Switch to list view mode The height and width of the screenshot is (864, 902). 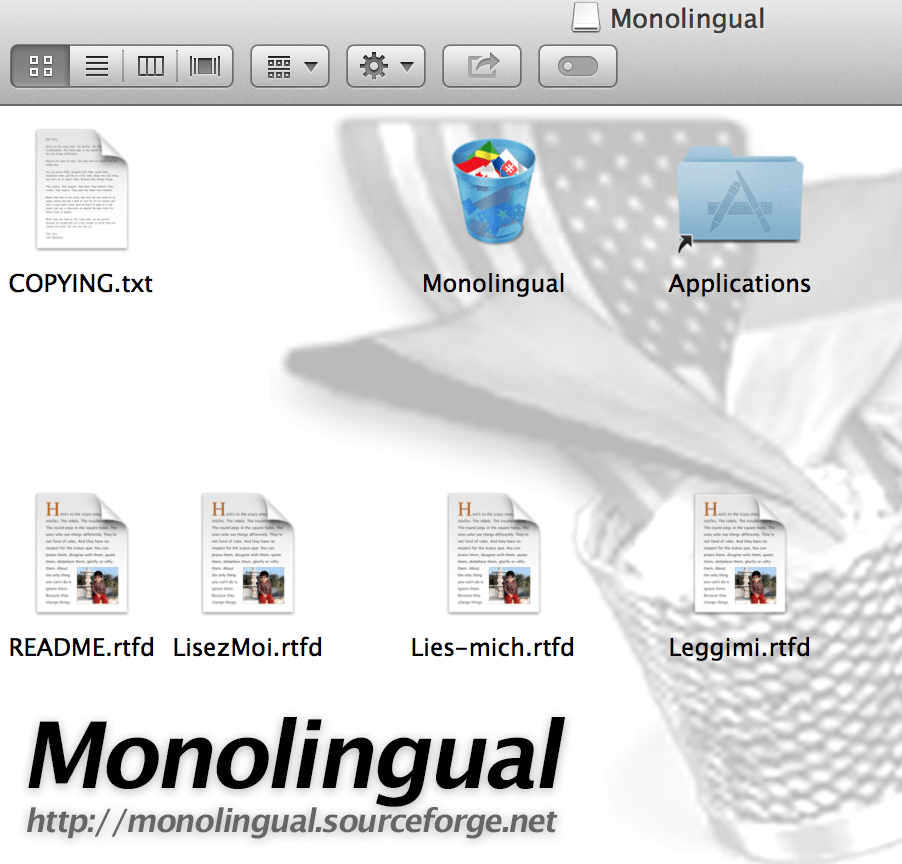click(97, 67)
